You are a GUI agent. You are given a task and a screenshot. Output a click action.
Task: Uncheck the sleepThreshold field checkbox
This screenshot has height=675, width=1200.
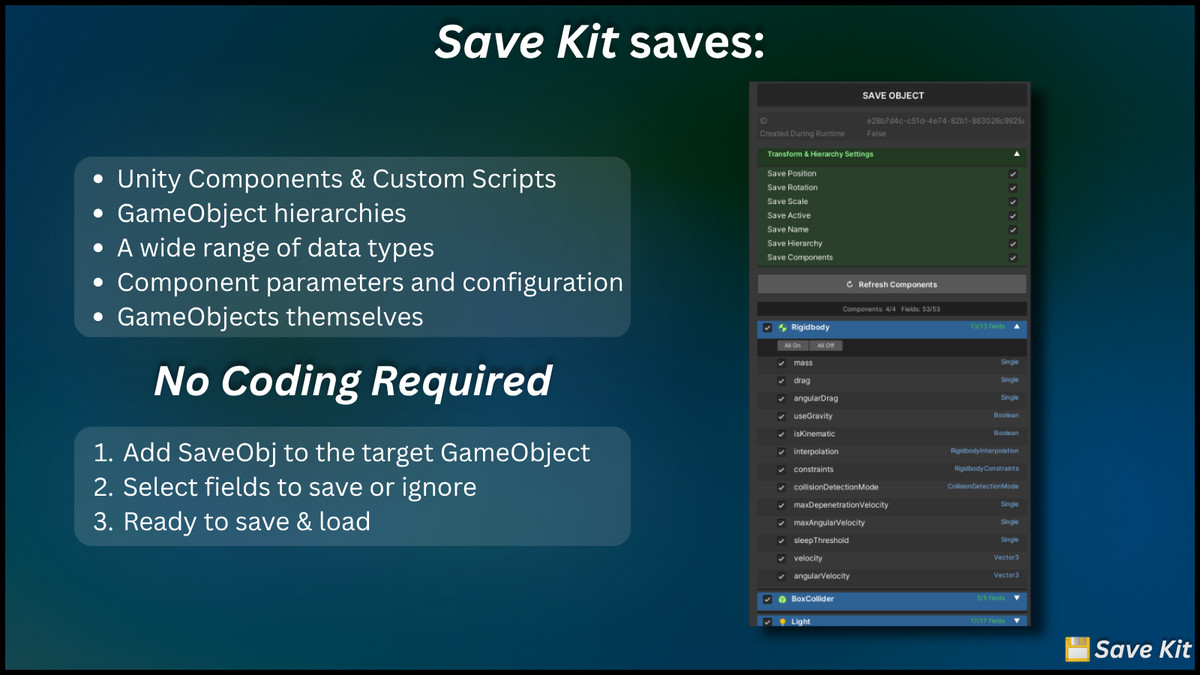781,541
